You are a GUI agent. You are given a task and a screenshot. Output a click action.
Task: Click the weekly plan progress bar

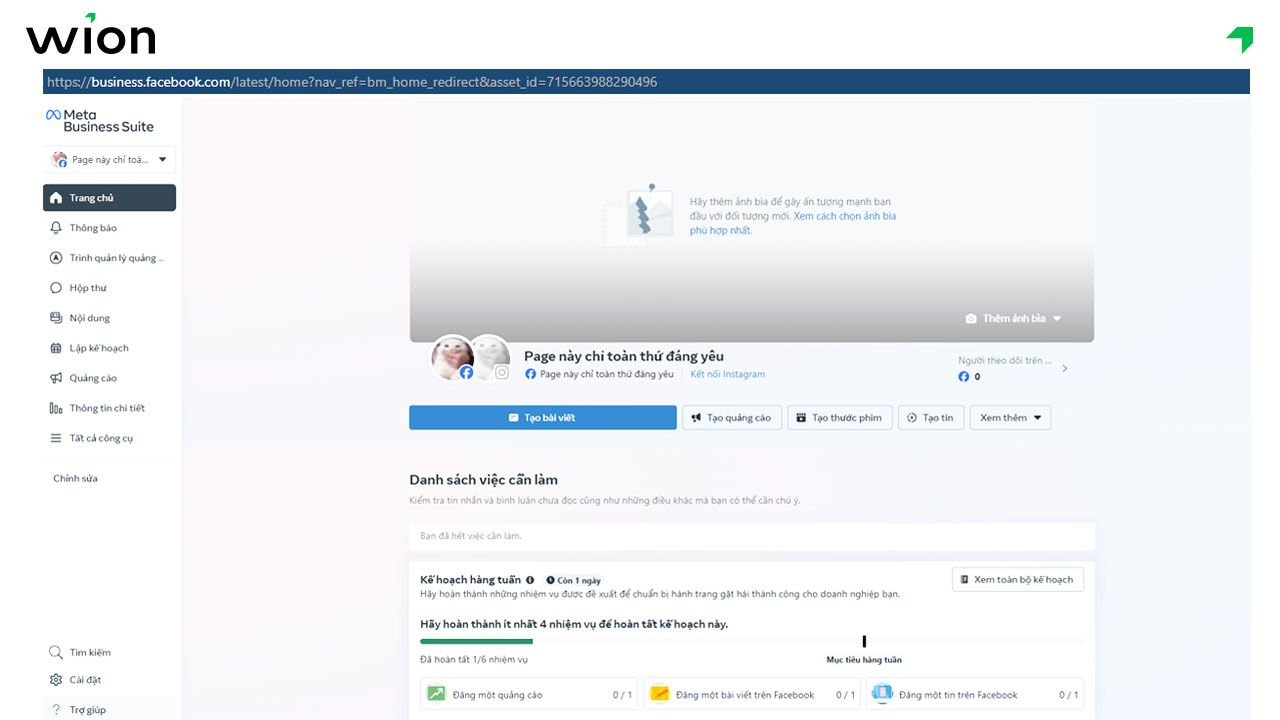click(x=750, y=641)
